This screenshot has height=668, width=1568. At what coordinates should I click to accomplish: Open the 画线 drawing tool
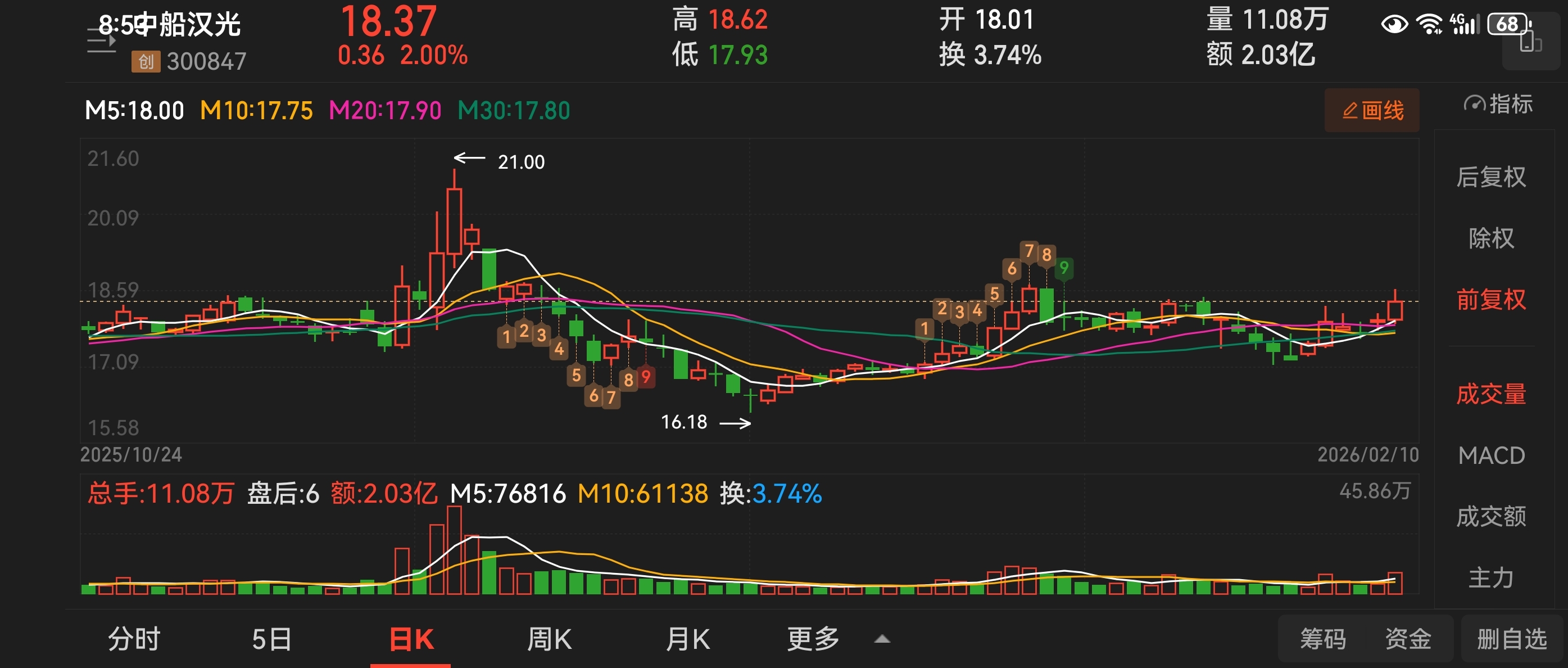(1371, 110)
